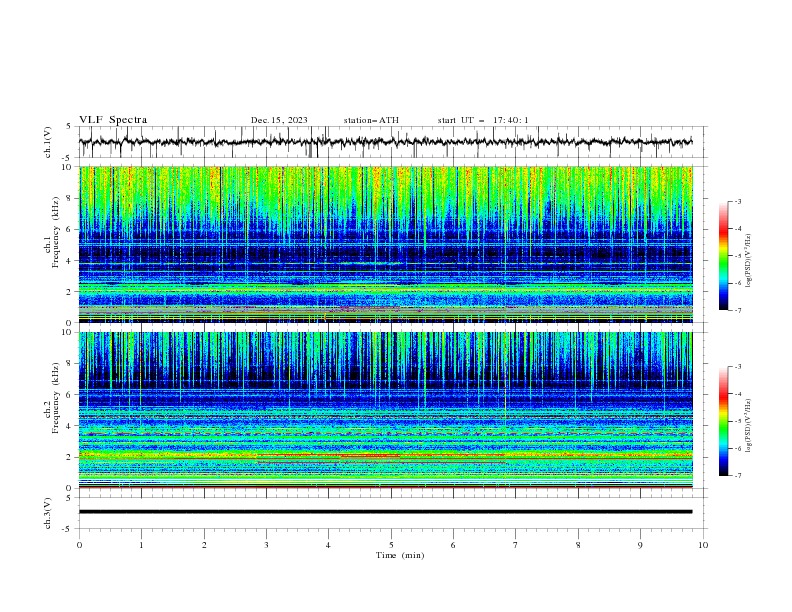Click the upper 'log(PSD)(V²/Hz)' colorbar label
Image resolution: width=792 pixels, height=612 pixels.
[748, 261]
